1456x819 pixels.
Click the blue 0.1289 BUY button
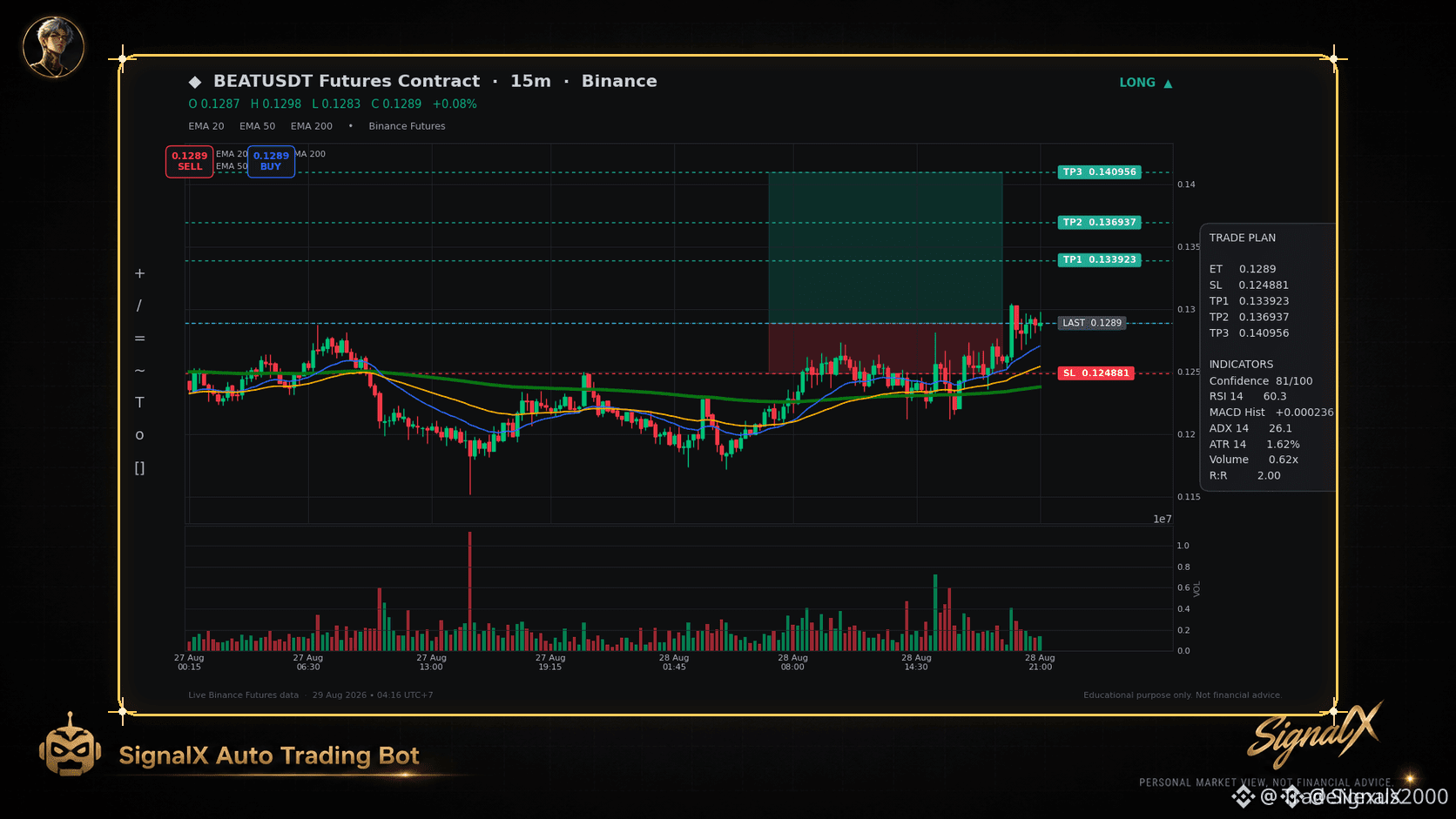click(271, 161)
